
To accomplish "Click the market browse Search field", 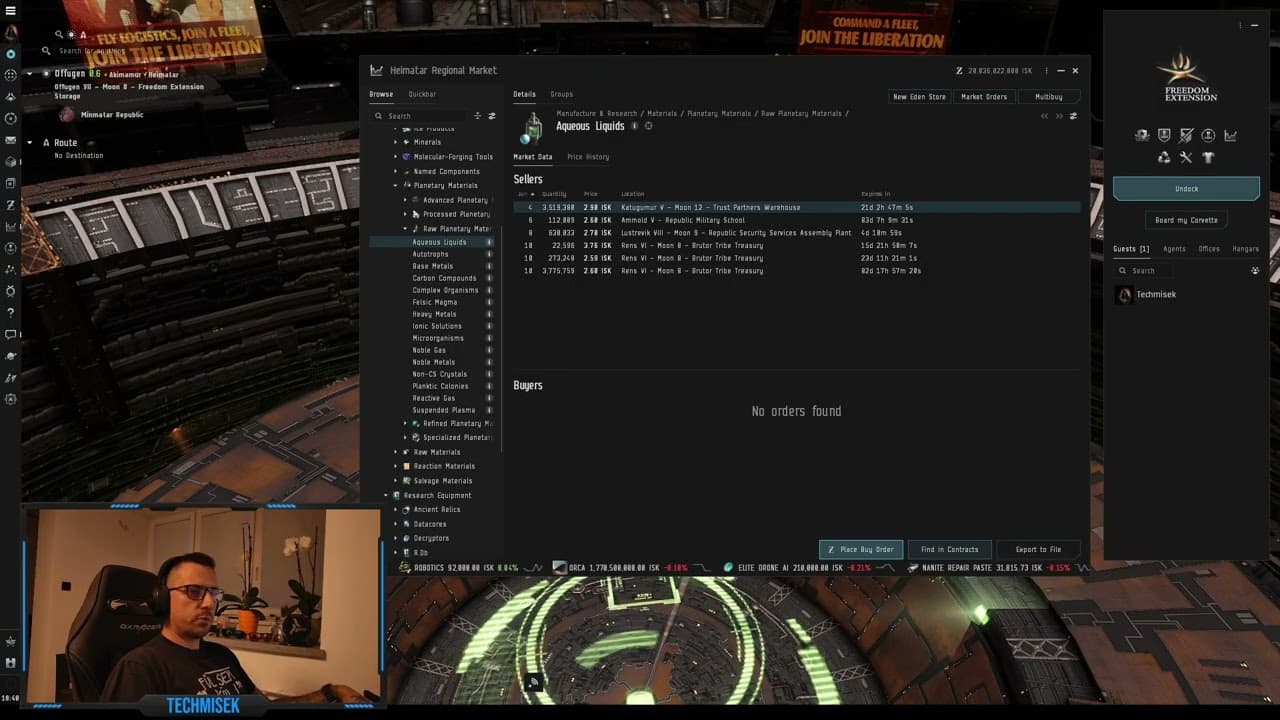I will pyautogui.click(x=420, y=116).
